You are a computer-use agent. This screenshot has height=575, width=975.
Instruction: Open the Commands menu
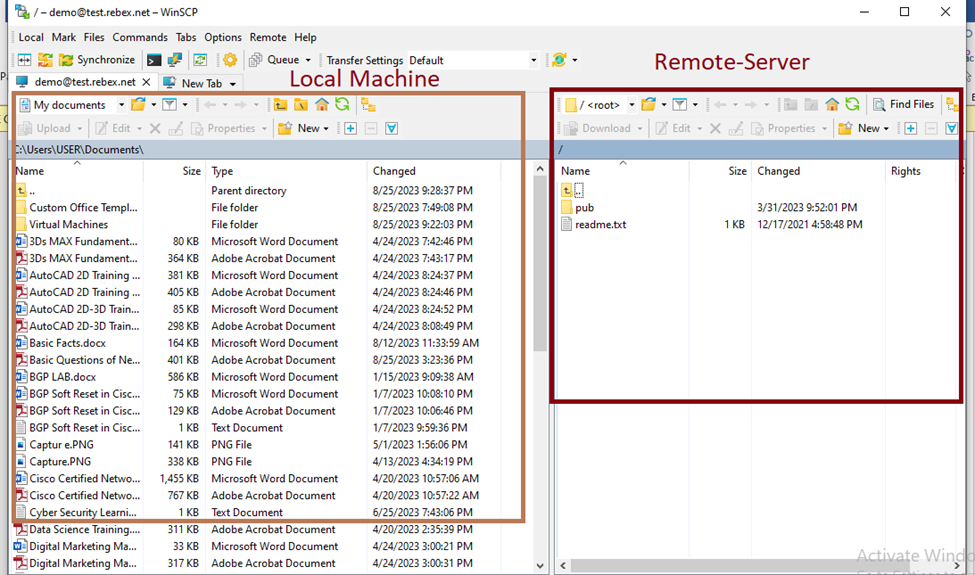pyautogui.click(x=140, y=37)
